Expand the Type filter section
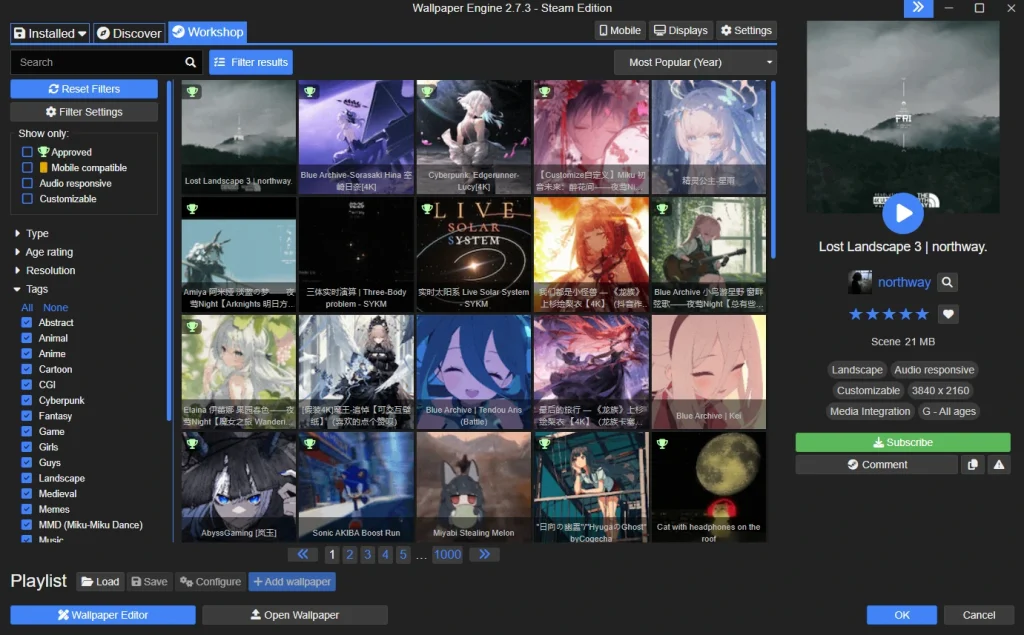 tap(31, 233)
